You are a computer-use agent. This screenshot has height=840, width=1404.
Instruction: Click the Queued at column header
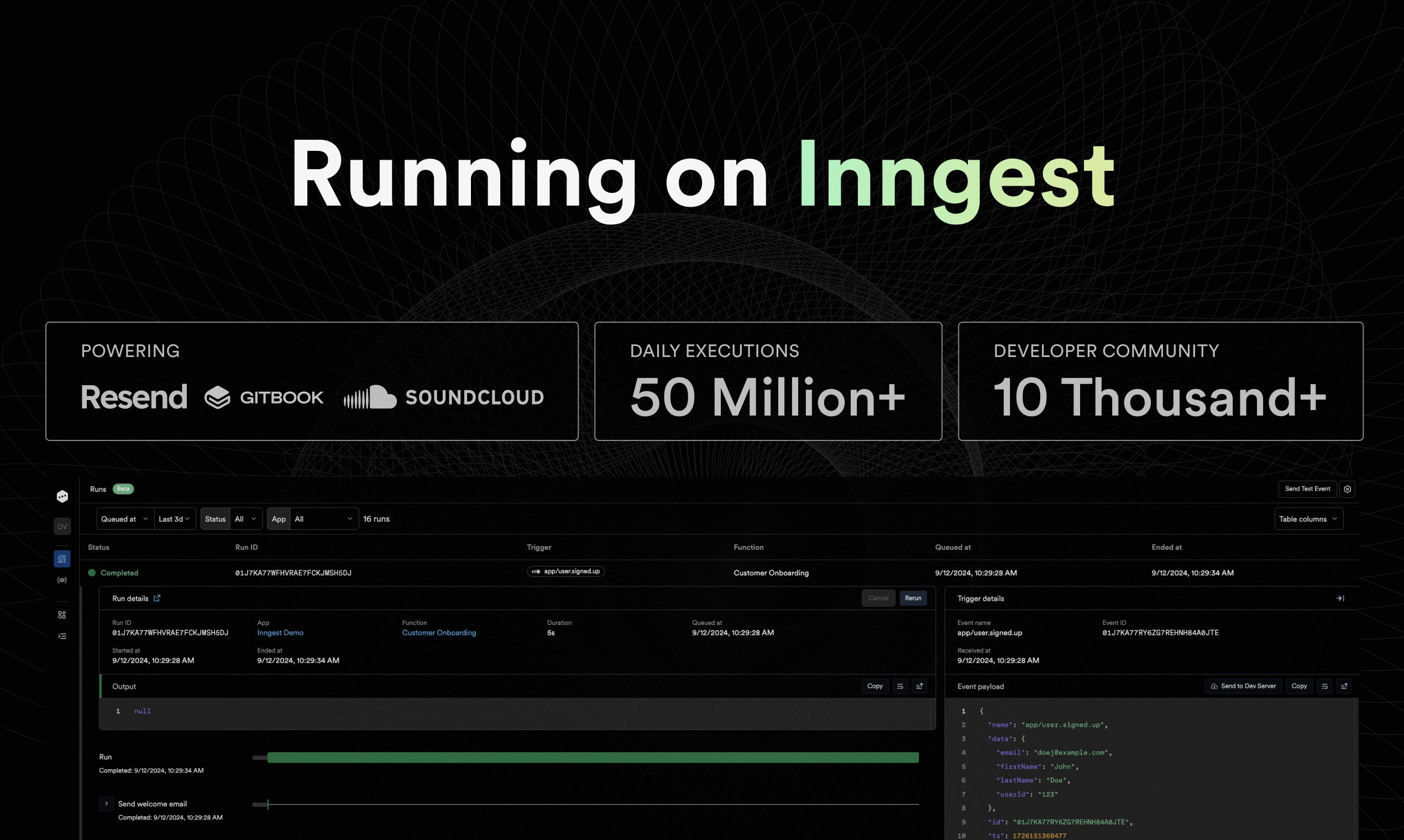953,547
